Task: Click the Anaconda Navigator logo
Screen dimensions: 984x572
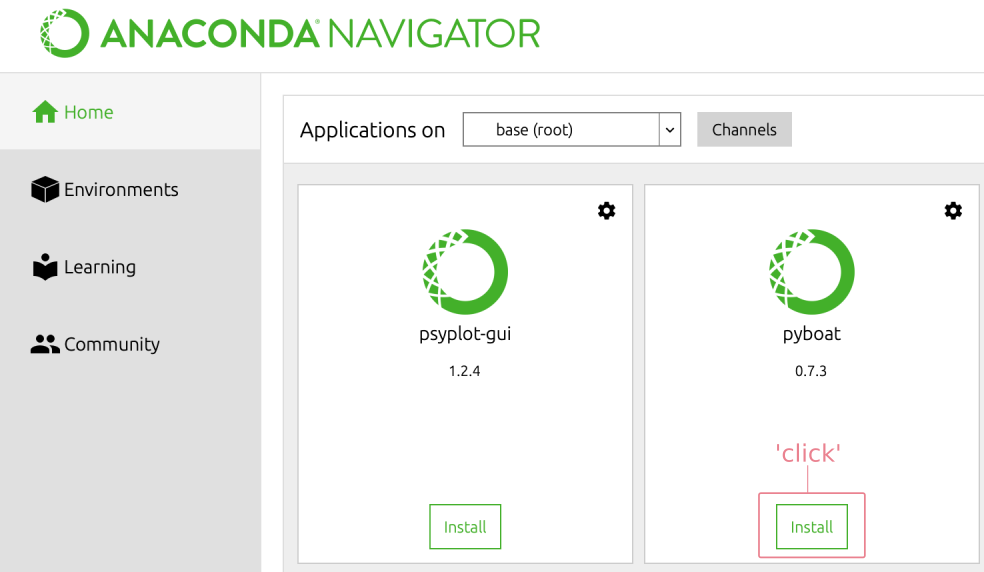Action: pos(289,33)
